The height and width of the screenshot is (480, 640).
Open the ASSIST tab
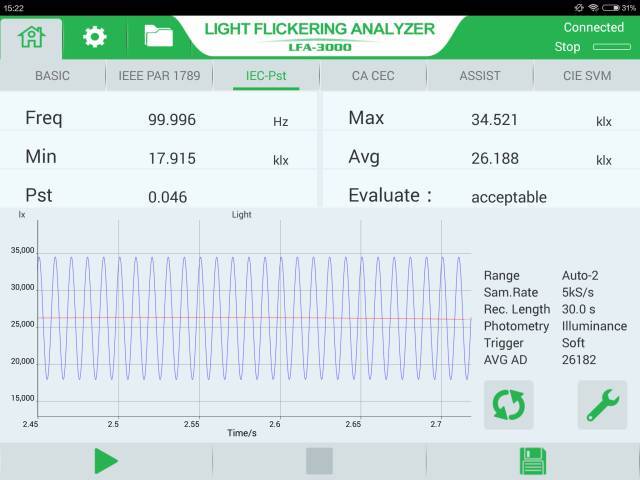point(480,76)
